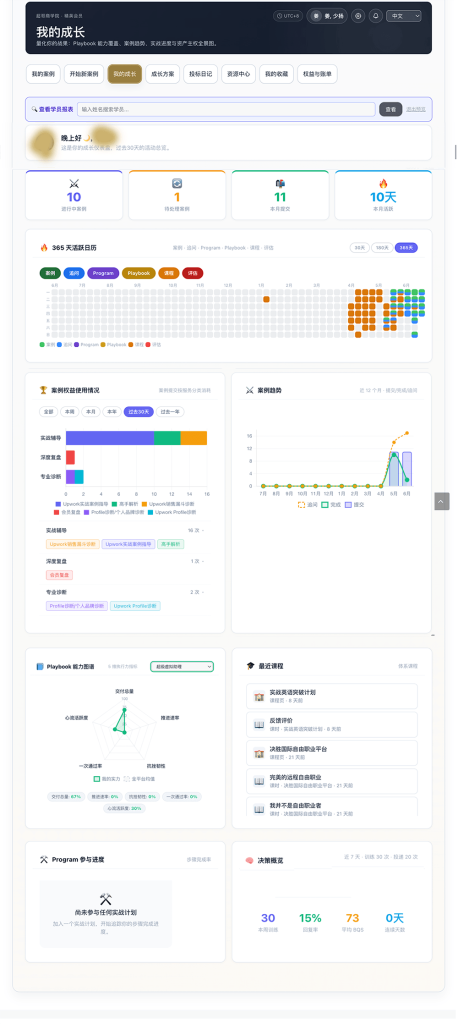Select the 过去30天 period filter

138,411
